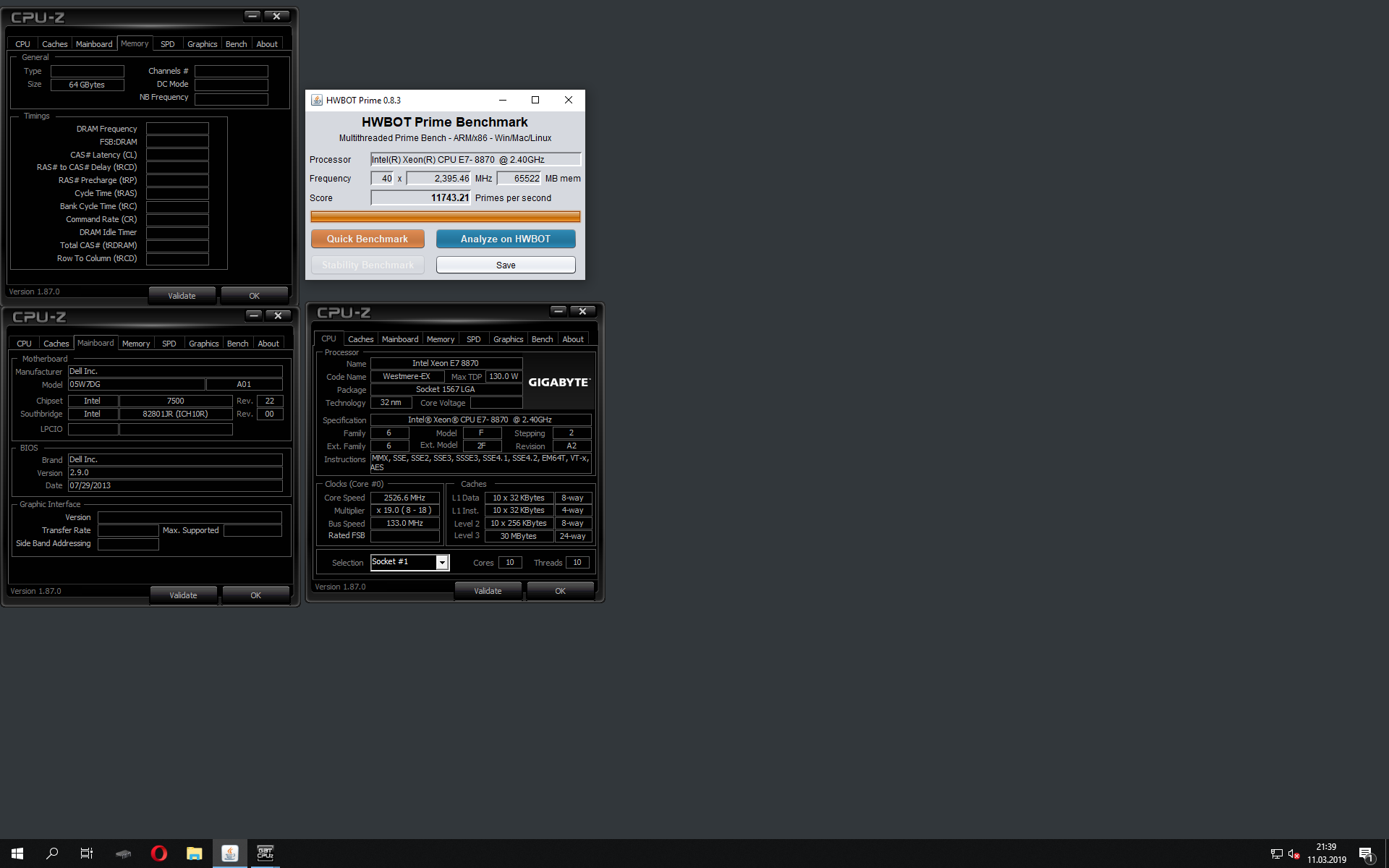Click the taskbar clock showing 21:39
The height and width of the screenshot is (868, 1389).
pos(1326,854)
